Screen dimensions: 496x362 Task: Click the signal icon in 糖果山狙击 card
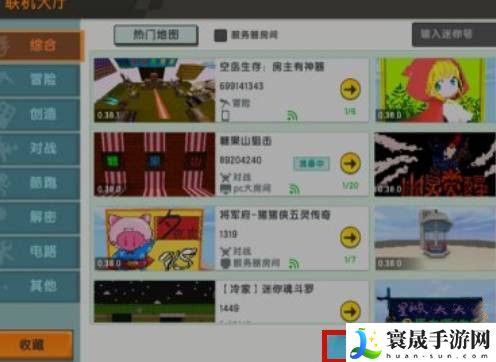(x=294, y=189)
